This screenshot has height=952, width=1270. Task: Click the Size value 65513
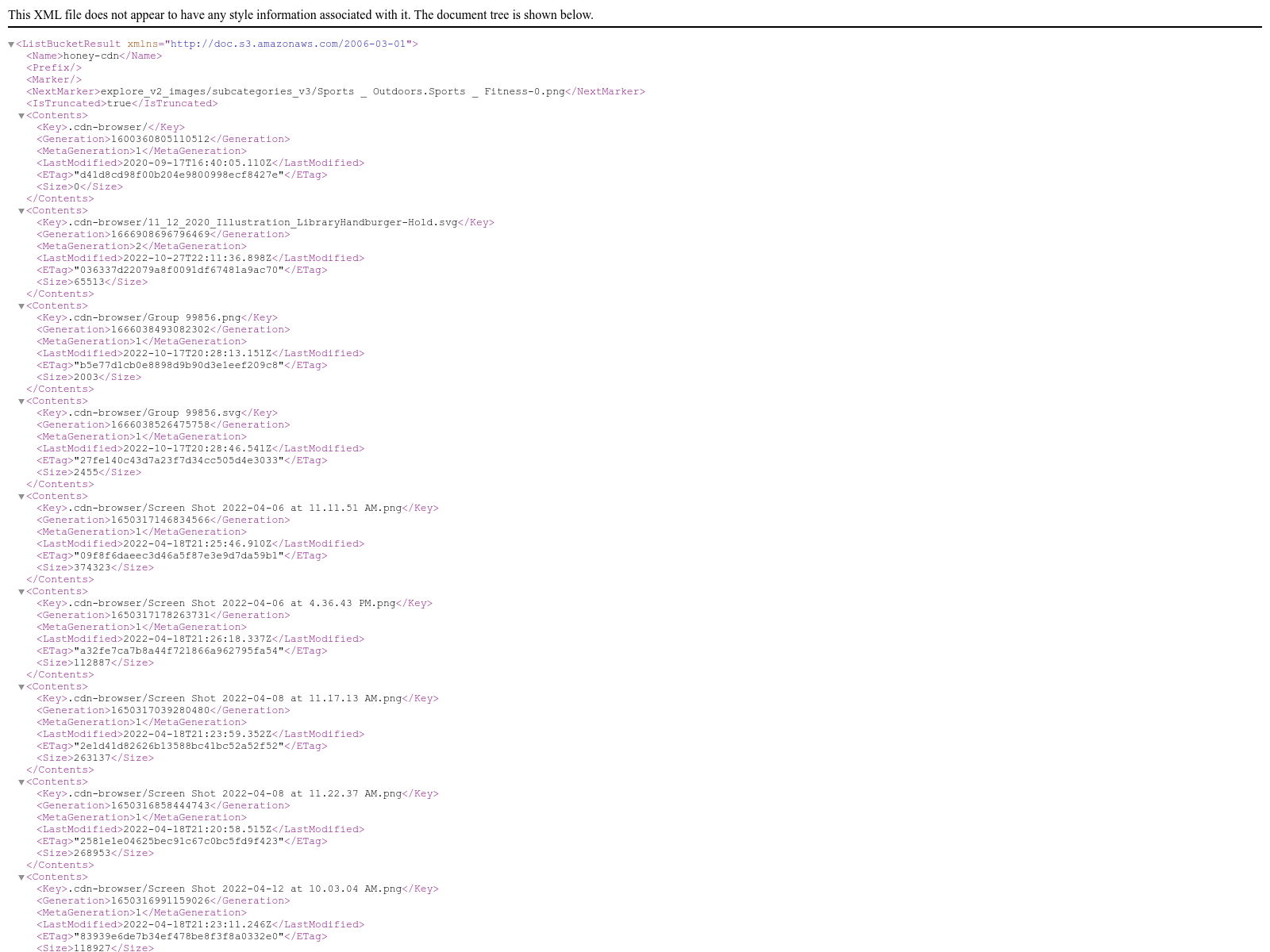tap(89, 282)
